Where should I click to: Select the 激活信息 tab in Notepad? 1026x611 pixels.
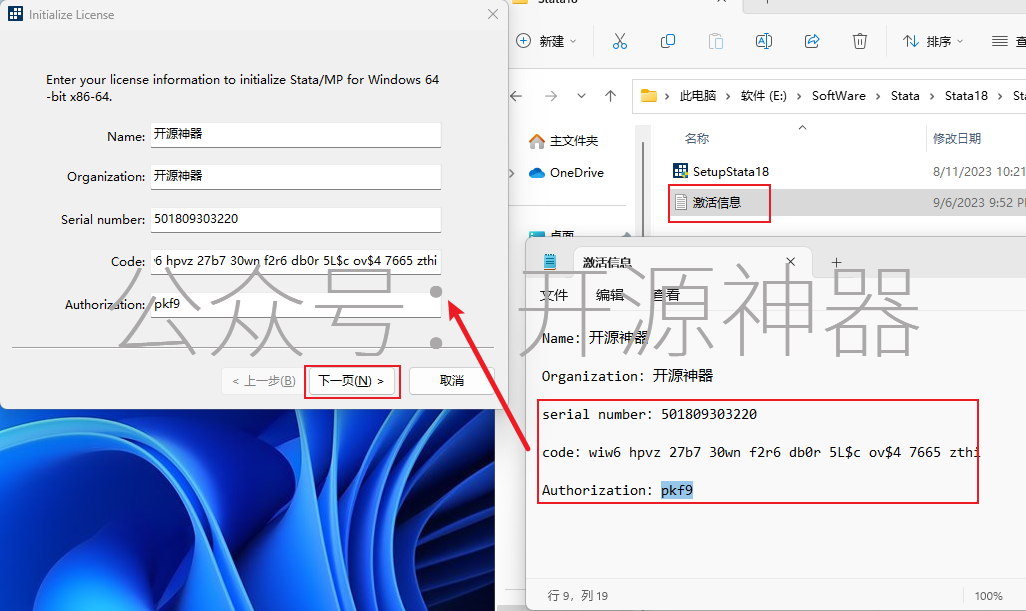coord(692,262)
